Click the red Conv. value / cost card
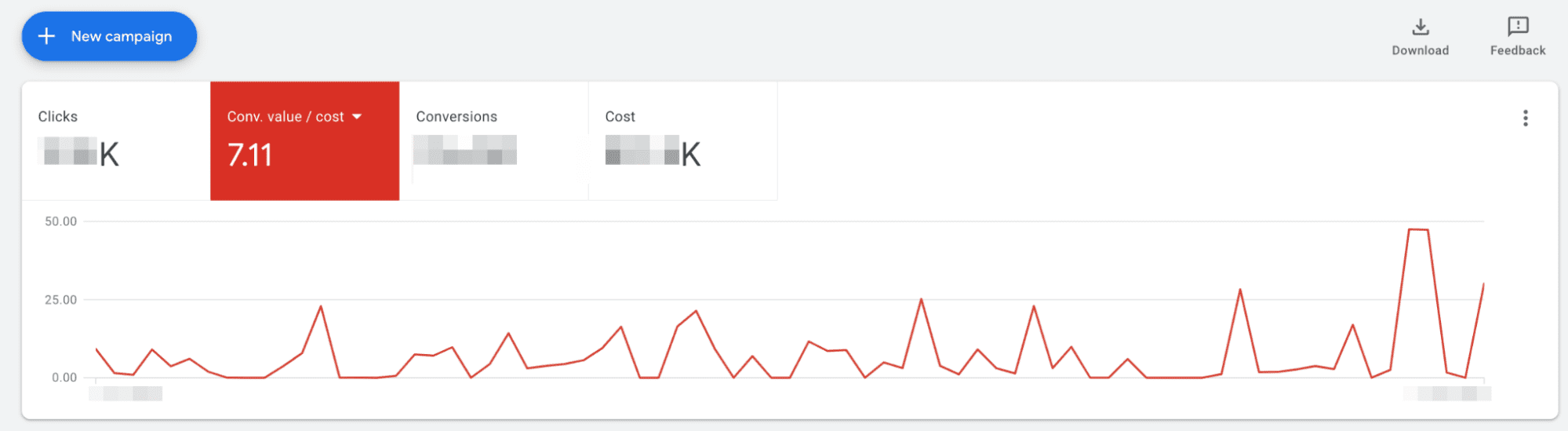The image size is (1568, 431). (305, 141)
